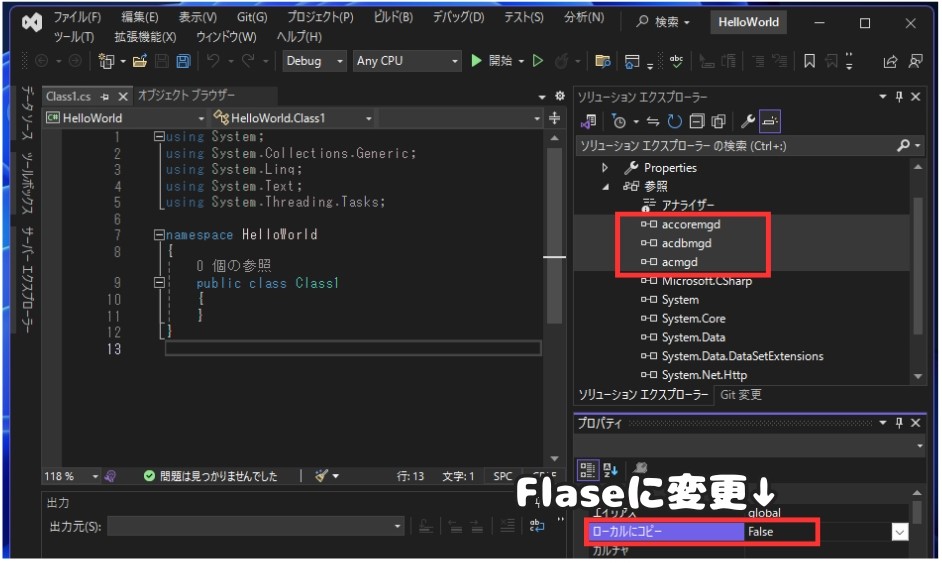Screen dimensions: 942x563
Task: Open the デバッグ(D) menu
Action: [x=458, y=17]
